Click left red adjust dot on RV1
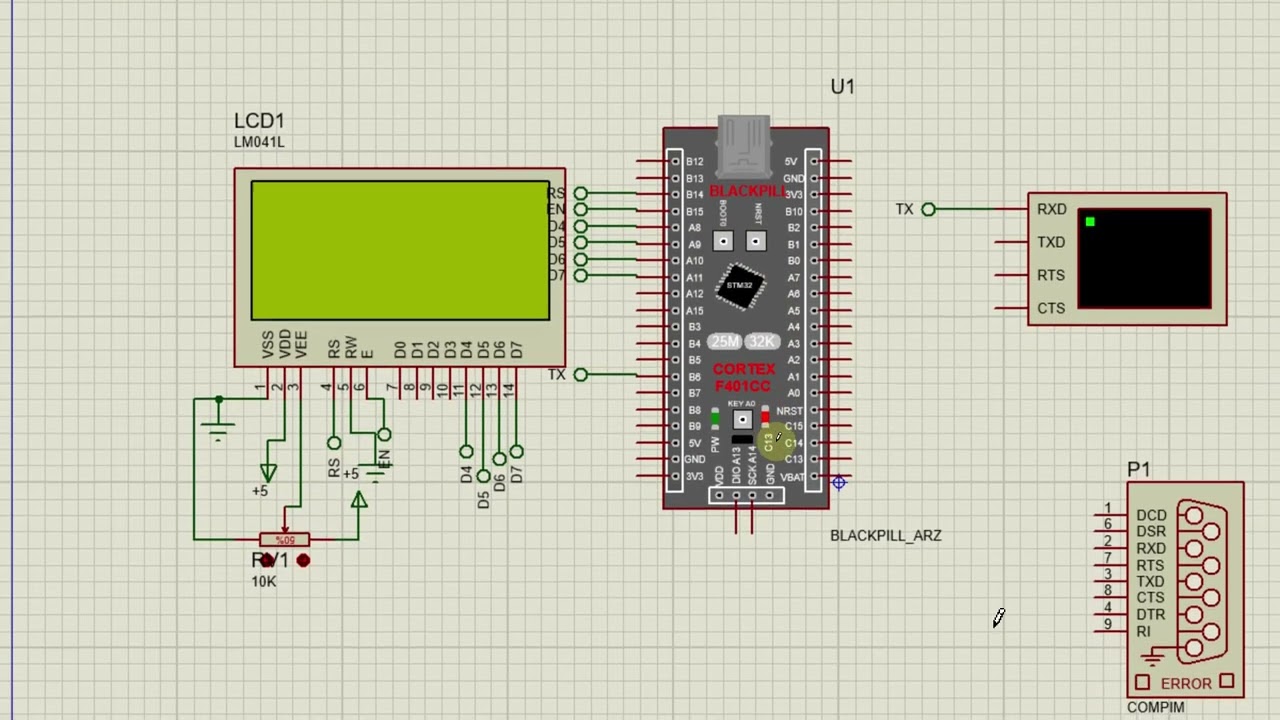This screenshot has height=720, width=1280. (266, 561)
